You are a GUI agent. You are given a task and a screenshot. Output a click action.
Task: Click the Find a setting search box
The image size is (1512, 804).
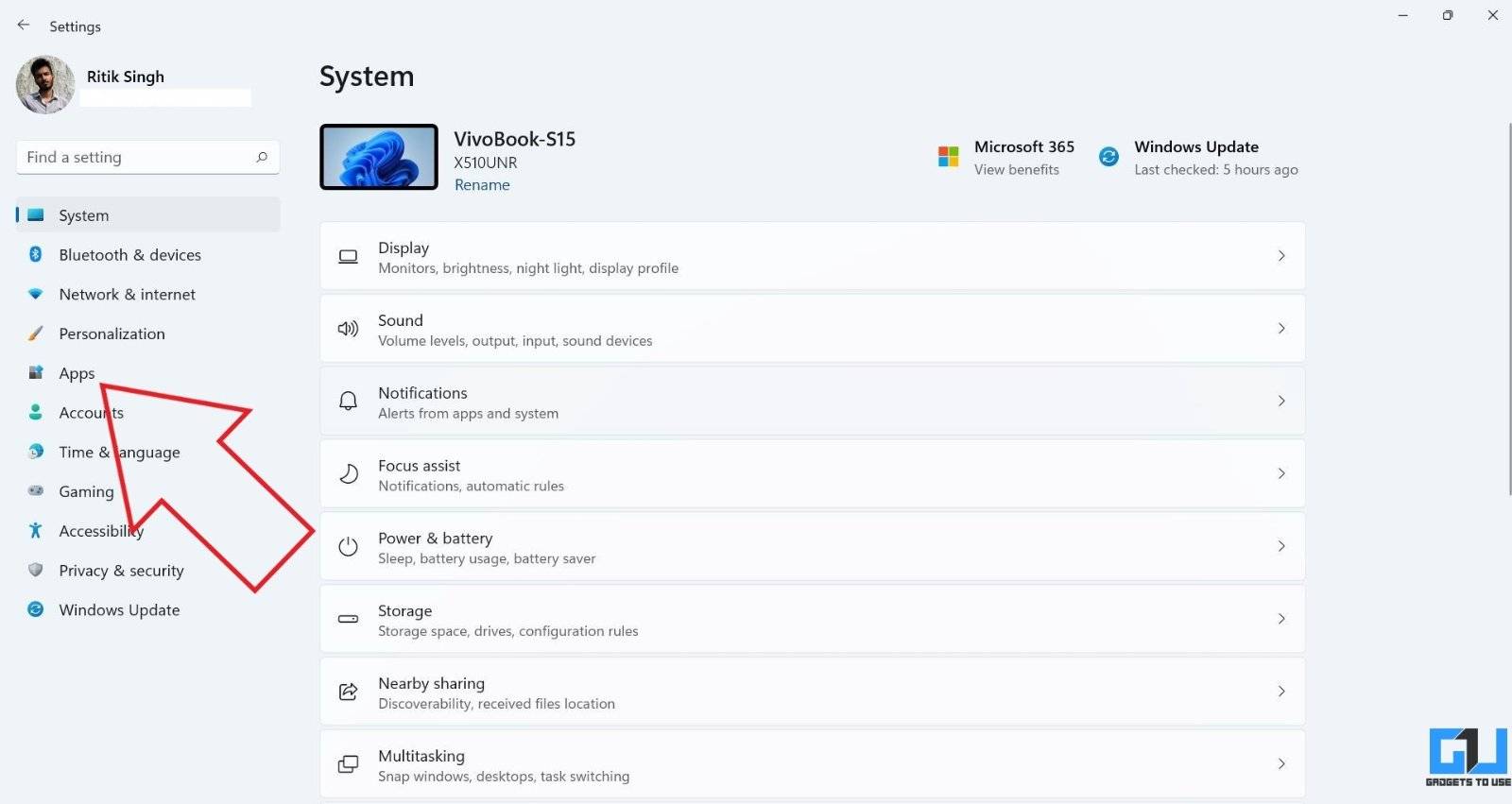tap(147, 157)
